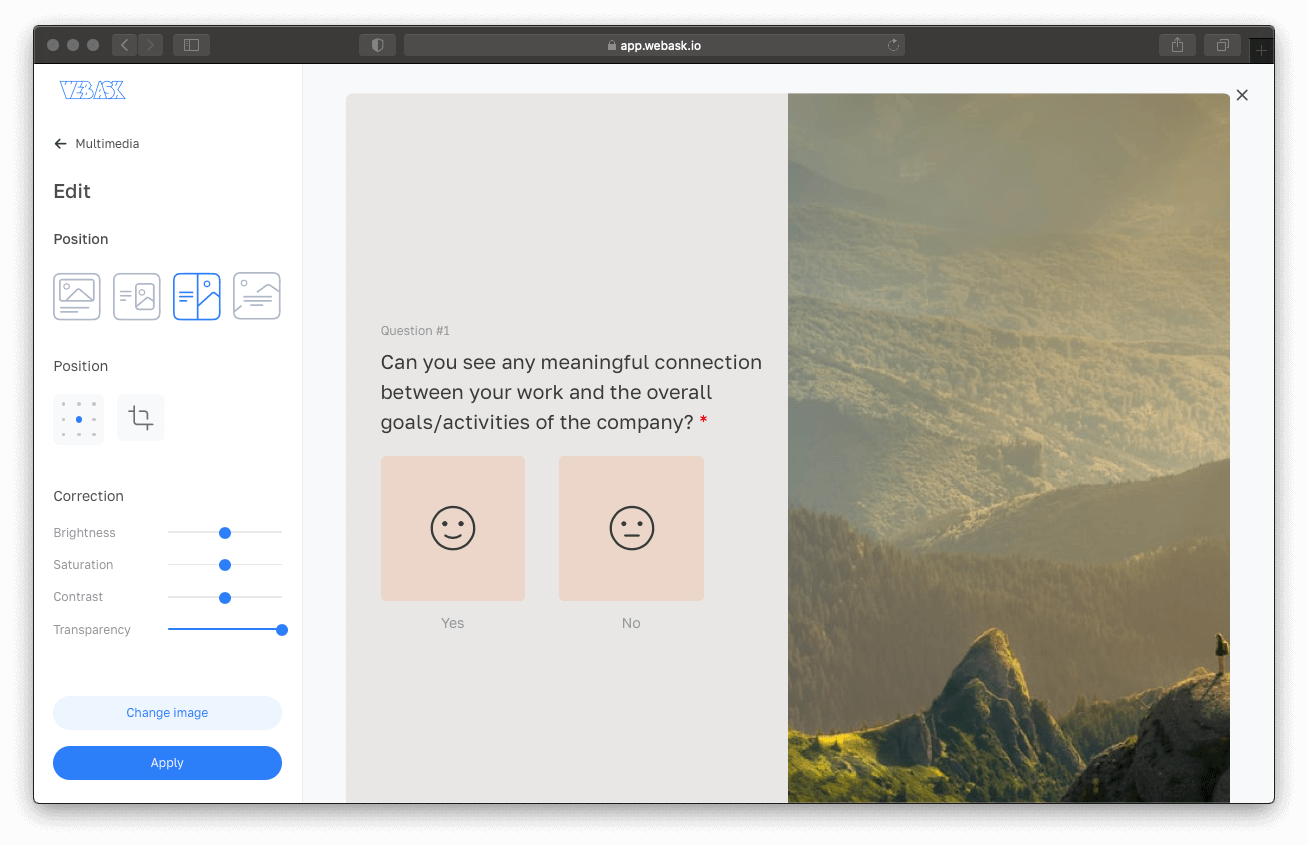Adjust the Transparency slider handle
This screenshot has height=845, width=1308.
click(282, 630)
